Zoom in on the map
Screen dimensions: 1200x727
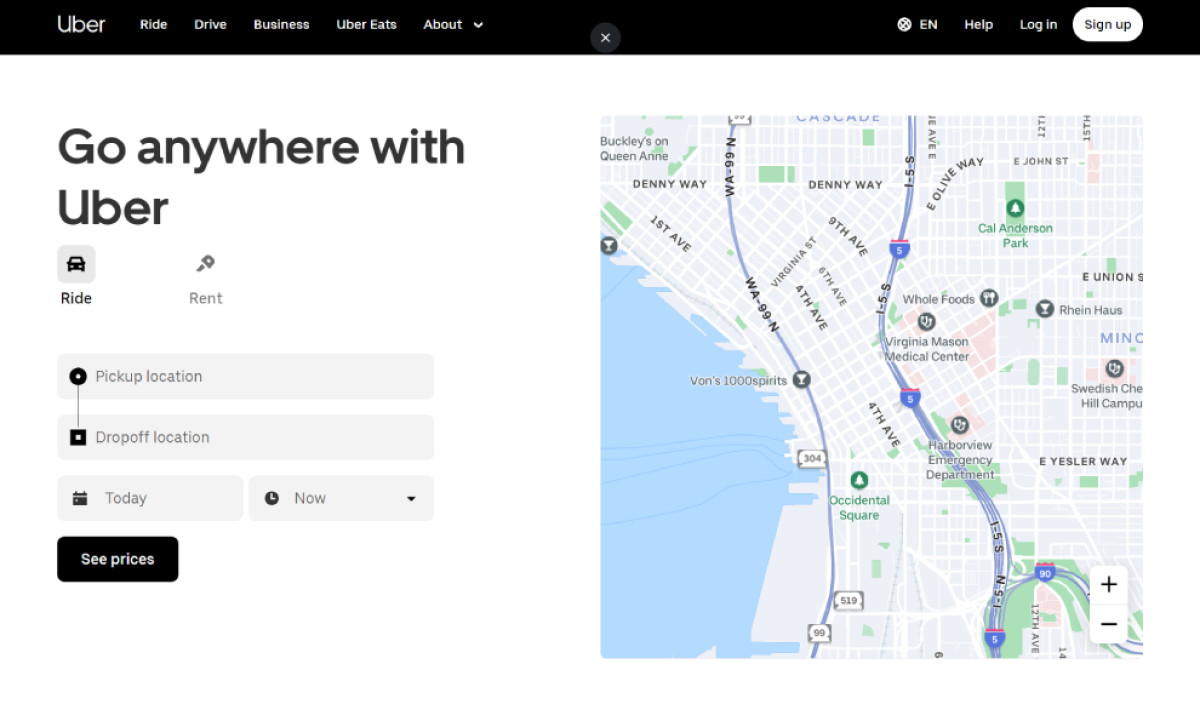[x=1108, y=585]
